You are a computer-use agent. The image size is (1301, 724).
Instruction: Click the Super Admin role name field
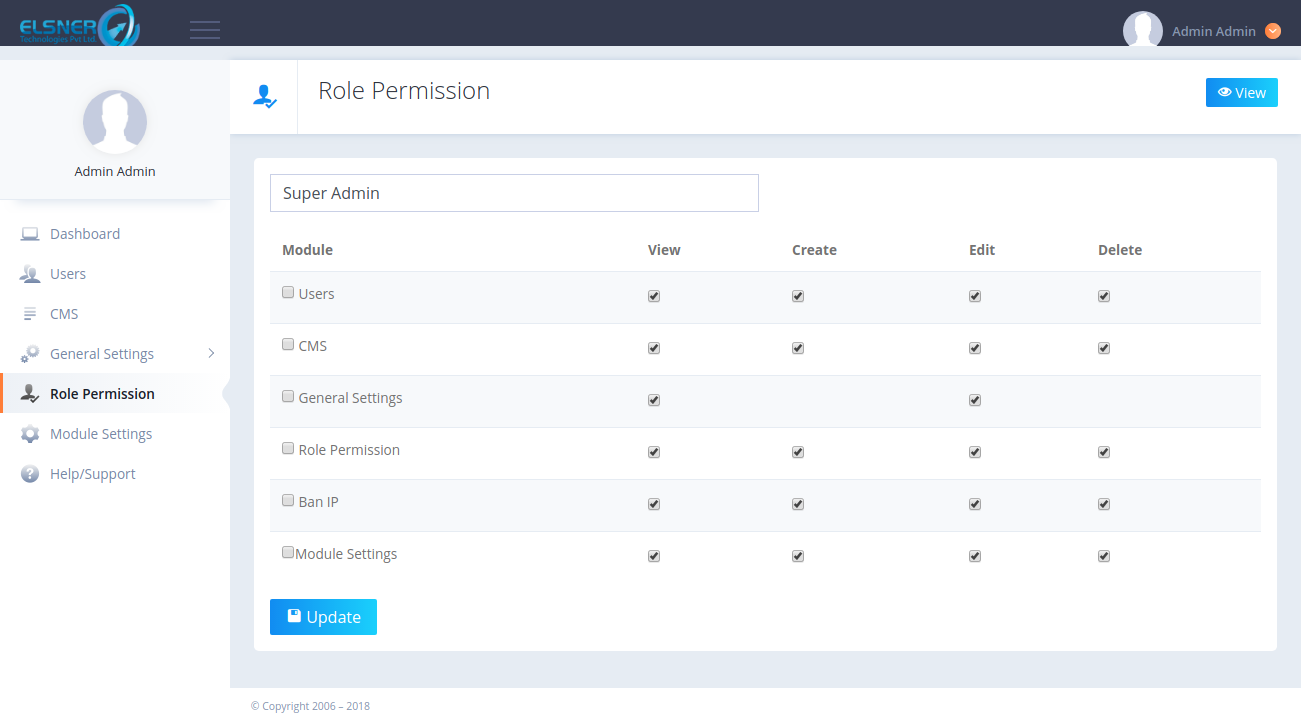(514, 193)
